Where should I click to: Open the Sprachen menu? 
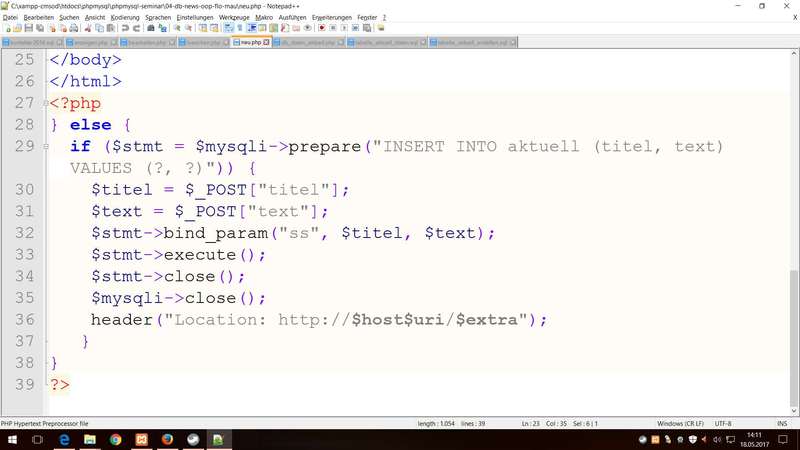(x=158, y=17)
